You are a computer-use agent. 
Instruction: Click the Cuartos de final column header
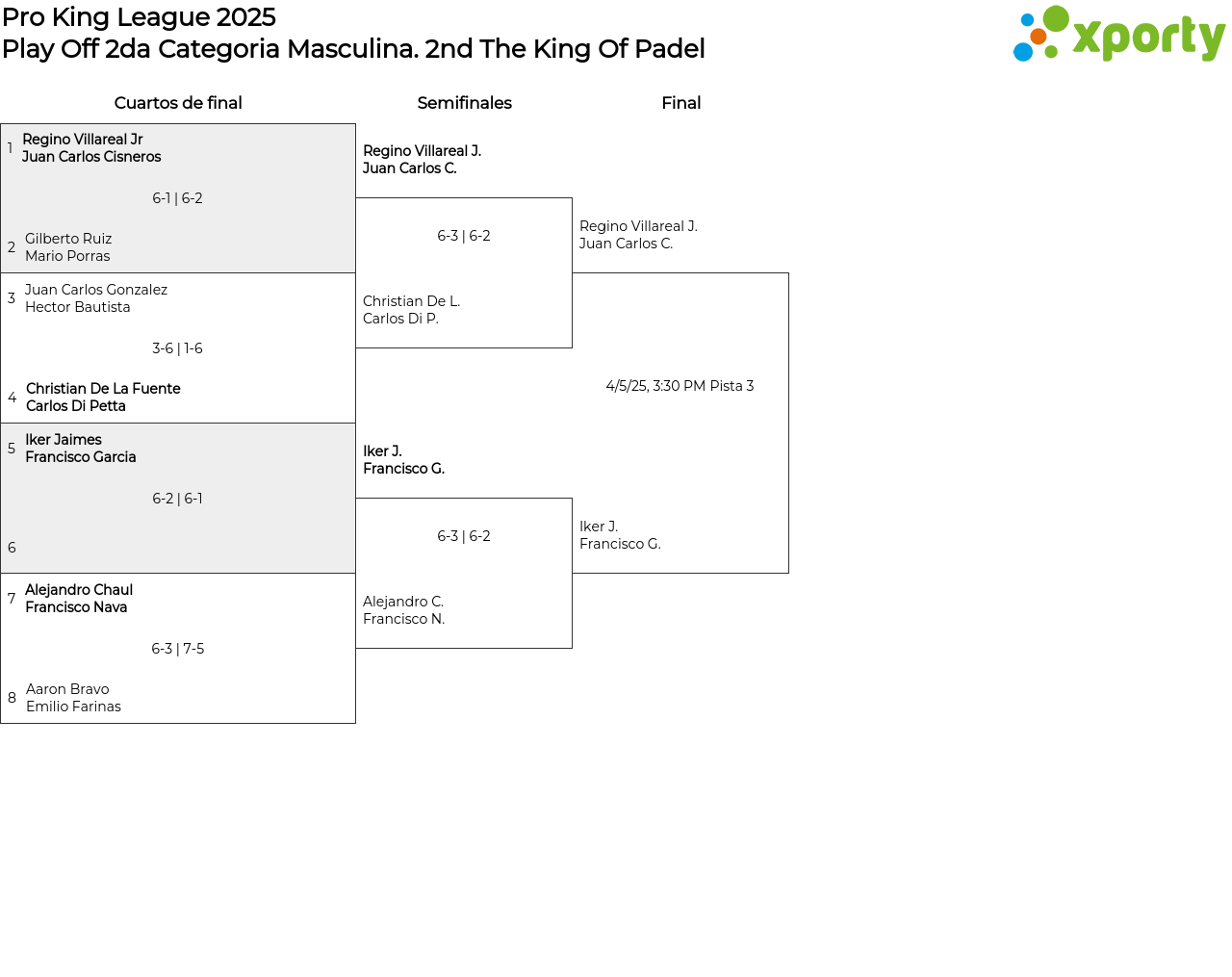click(x=178, y=103)
